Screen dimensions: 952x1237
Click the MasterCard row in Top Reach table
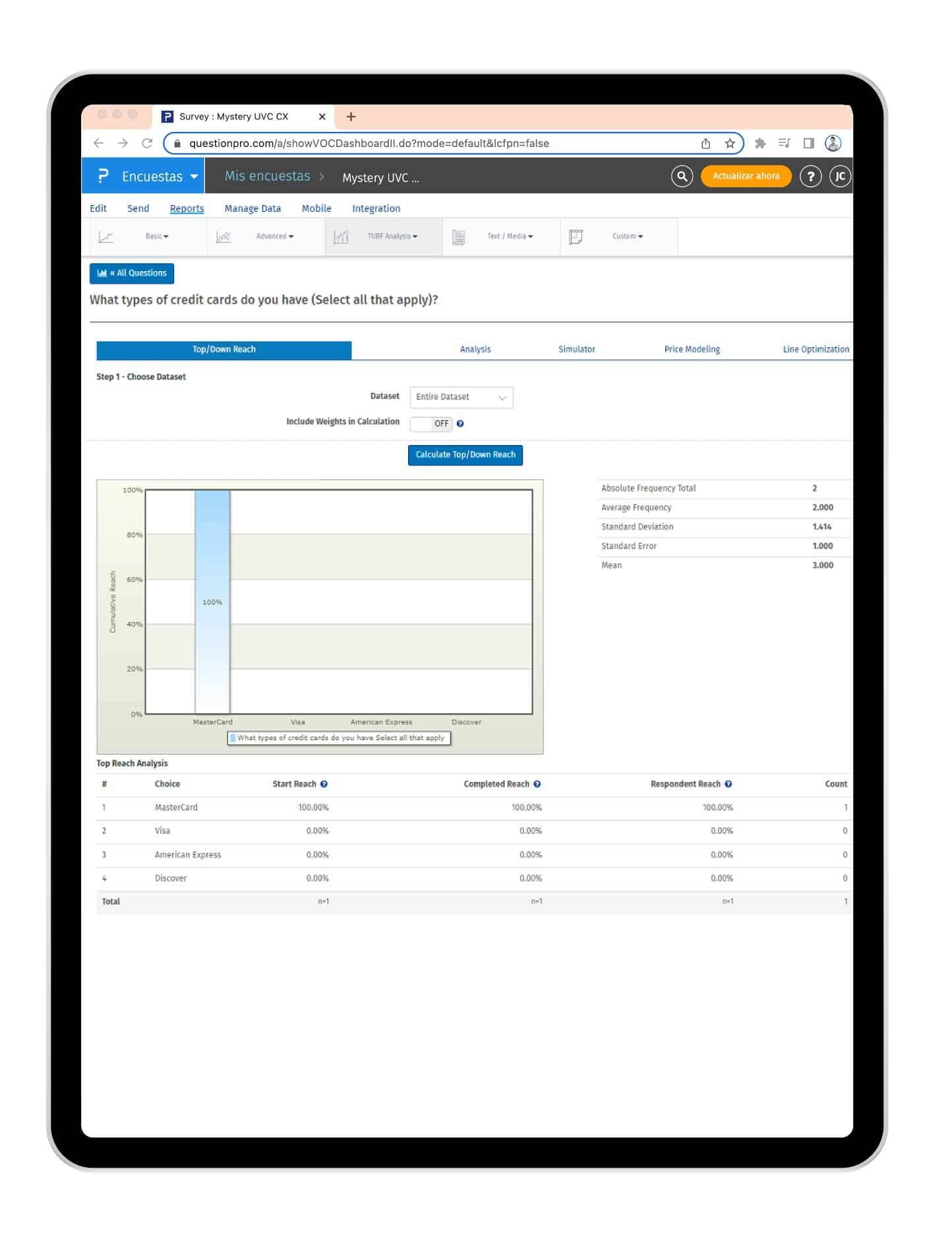point(475,808)
